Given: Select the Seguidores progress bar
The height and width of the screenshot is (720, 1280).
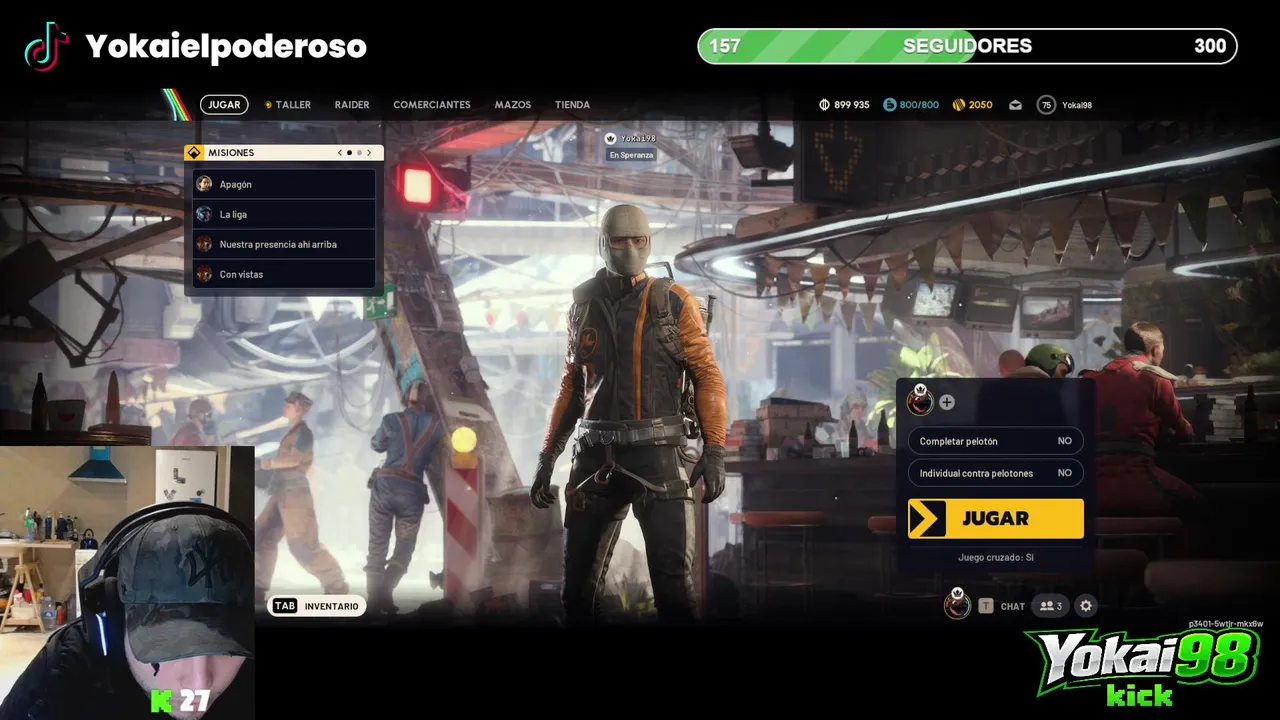Looking at the screenshot, I should click(967, 46).
